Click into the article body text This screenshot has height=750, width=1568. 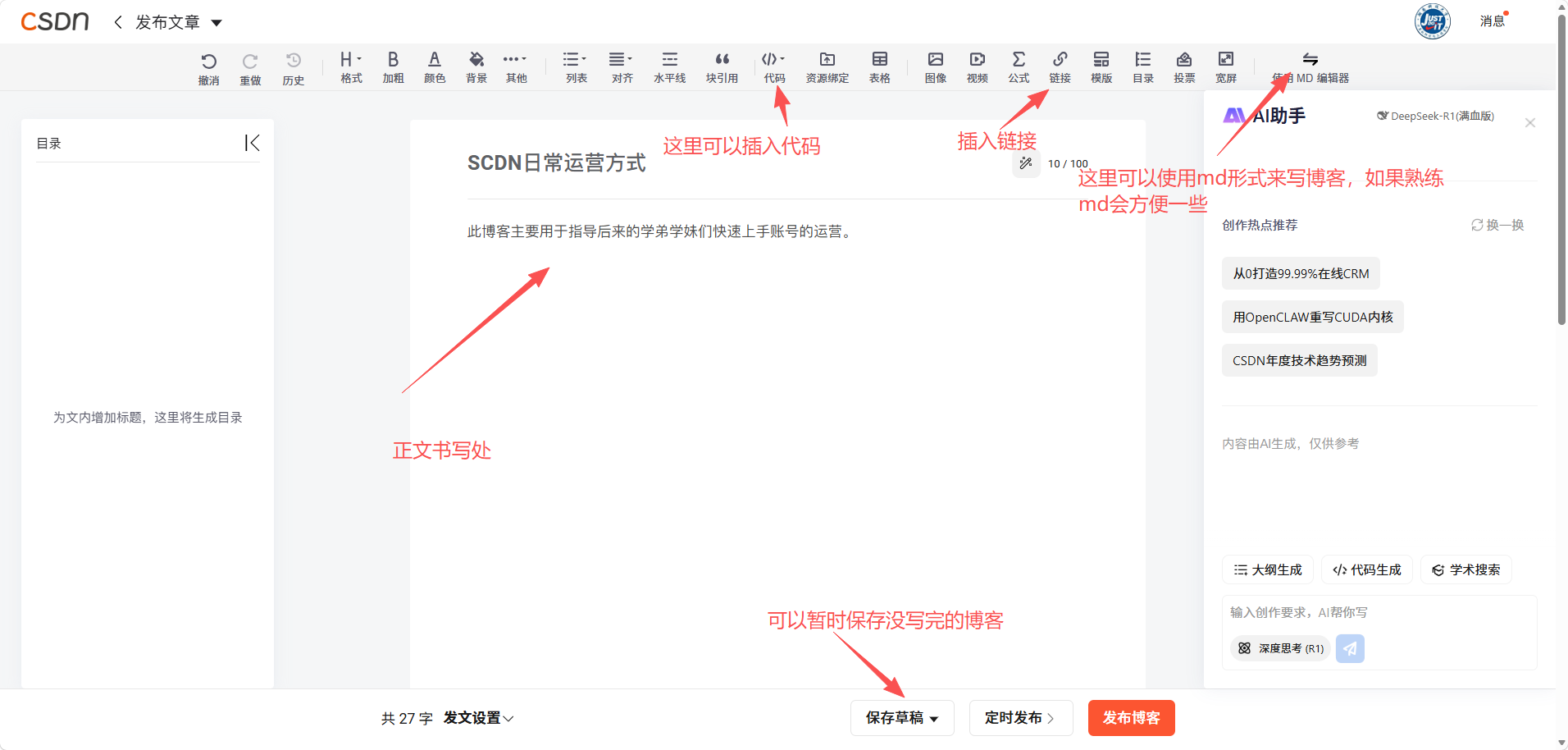[x=661, y=231]
